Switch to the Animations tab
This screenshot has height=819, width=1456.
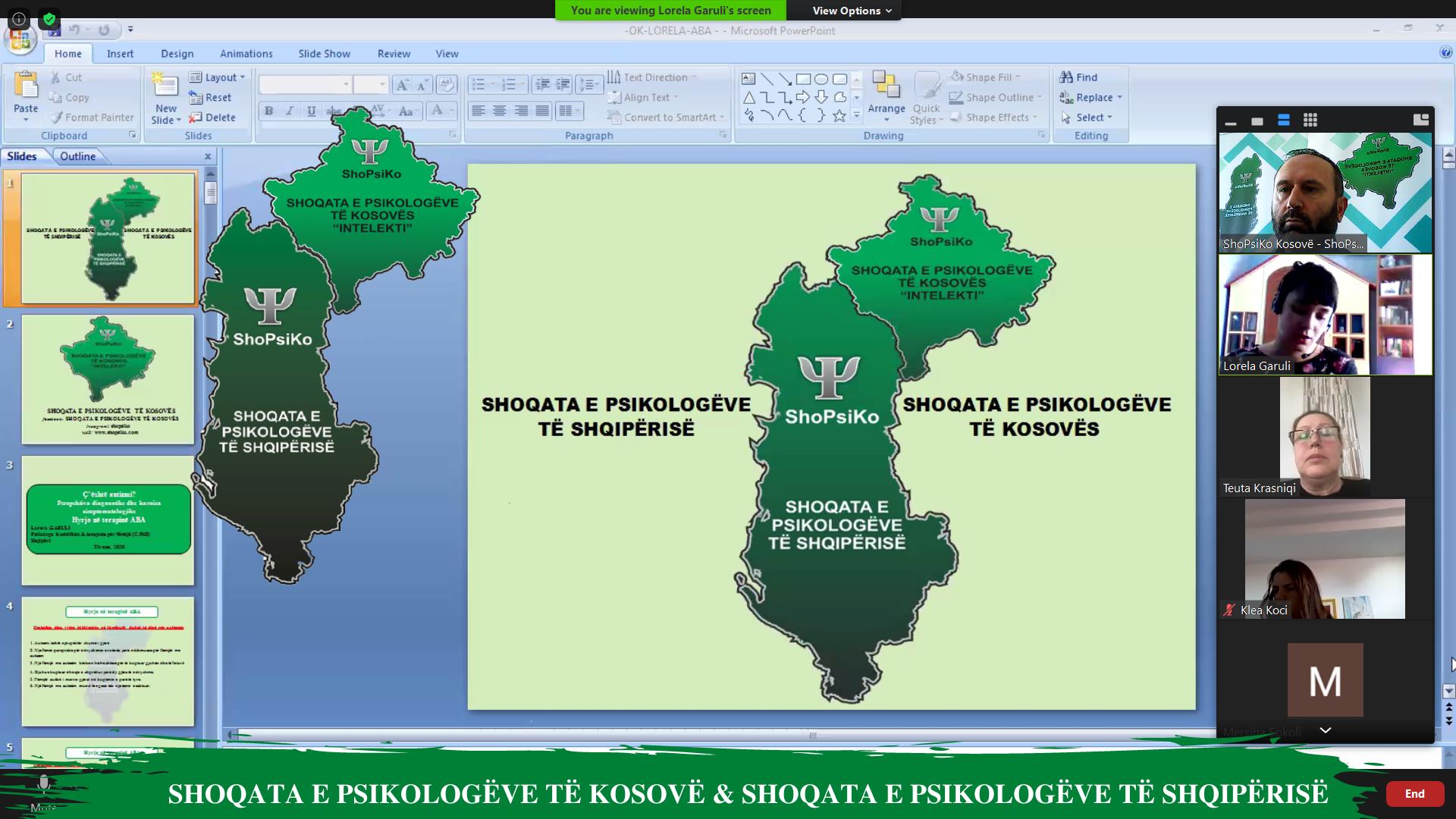[x=246, y=53]
